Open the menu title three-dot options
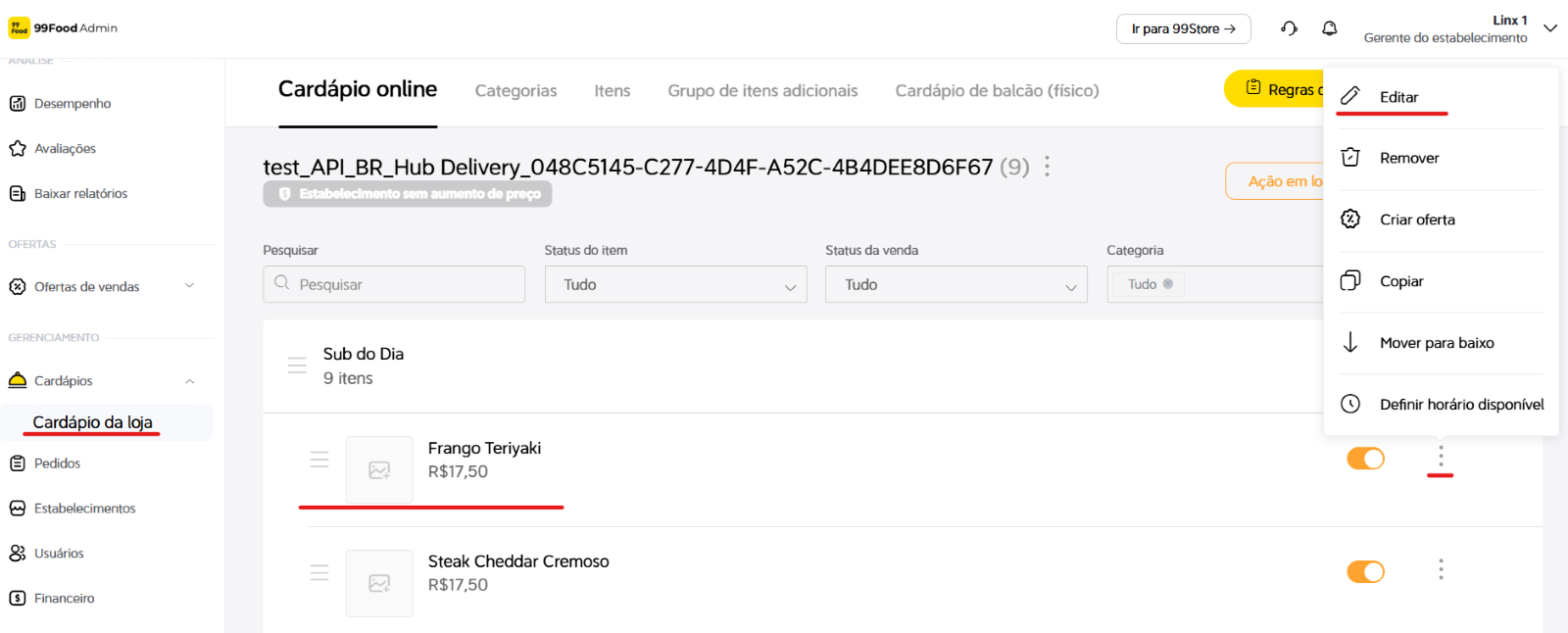The height and width of the screenshot is (633, 1568). coord(1048,167)
